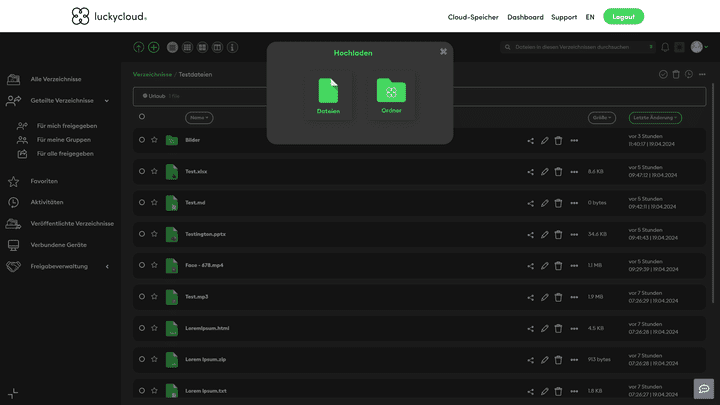Open more options for Test.mp3
Image resolution: width=720 pixels, height=405 pixels.
[574, 297]
